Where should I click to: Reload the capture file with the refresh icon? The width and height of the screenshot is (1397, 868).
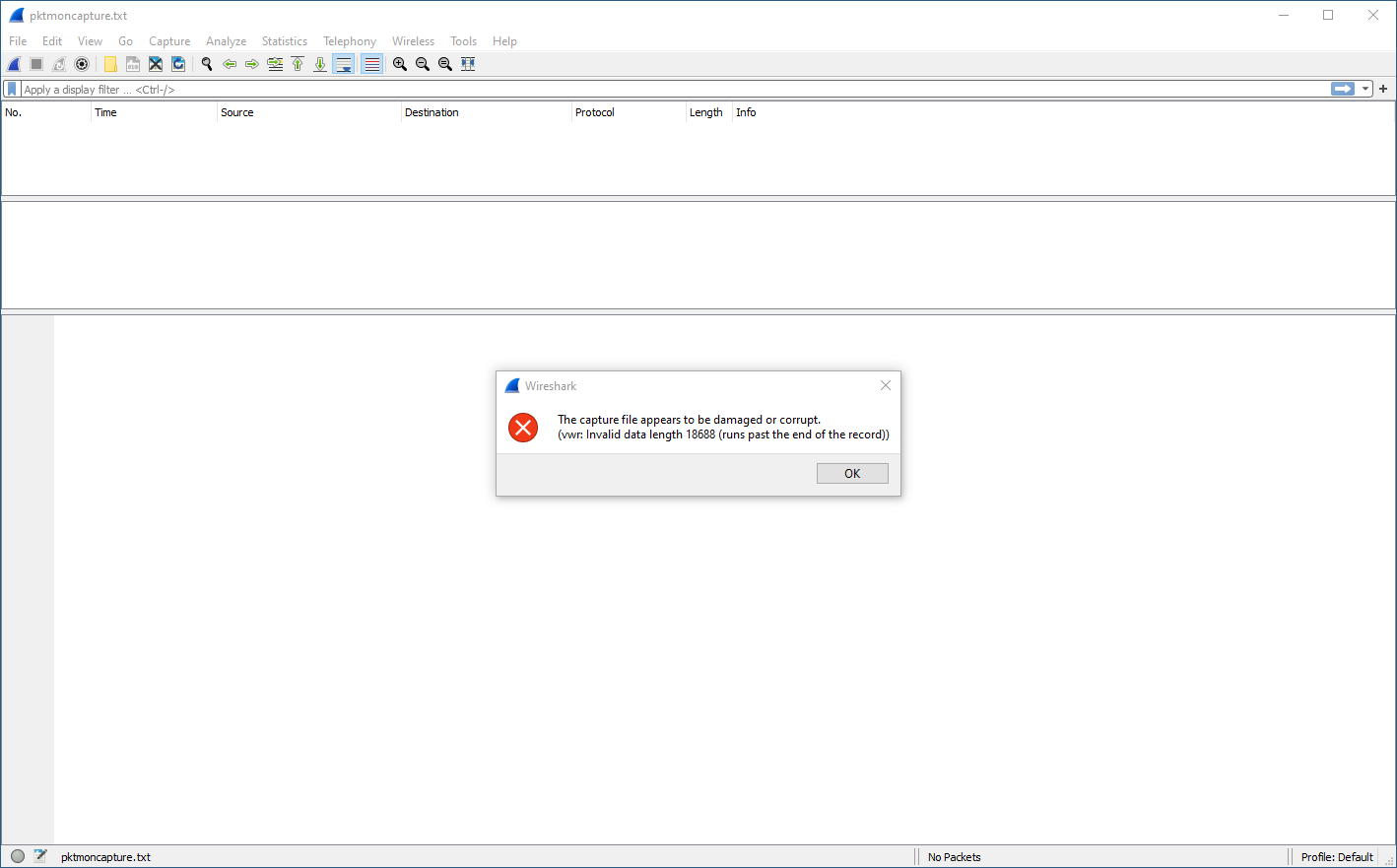(x=178, y=63)
